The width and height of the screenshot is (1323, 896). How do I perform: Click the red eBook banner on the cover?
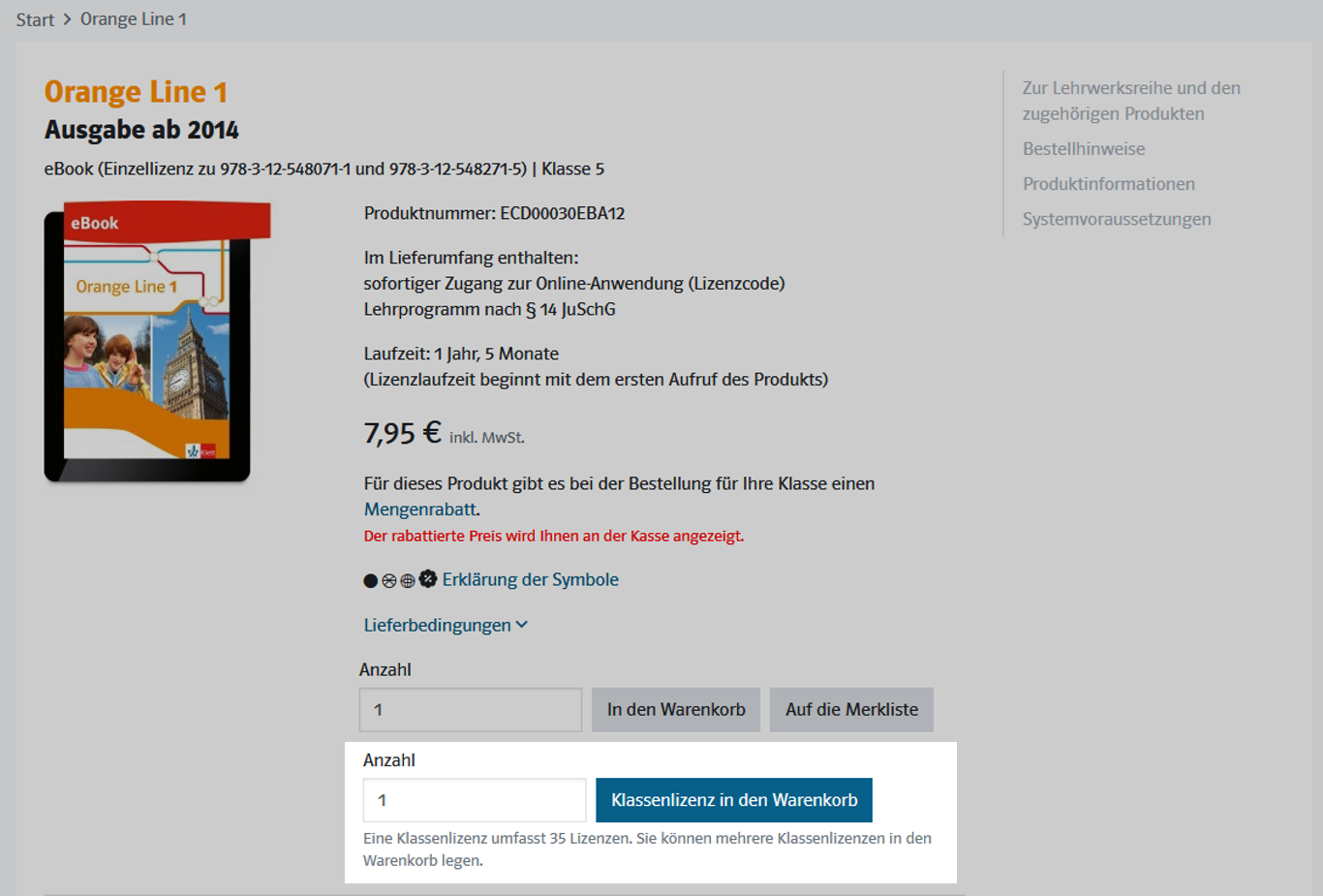click(167, 221)
